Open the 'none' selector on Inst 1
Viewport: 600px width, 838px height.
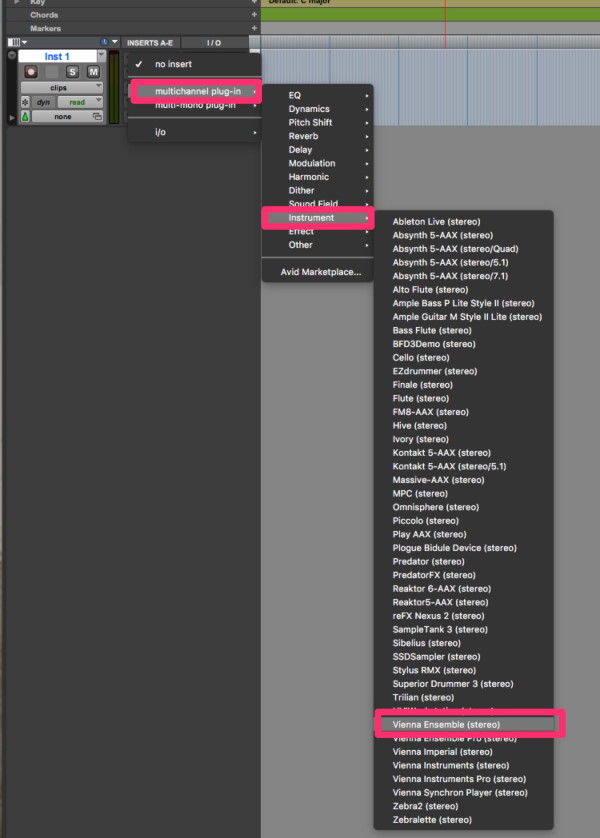[x=67, y=116]
